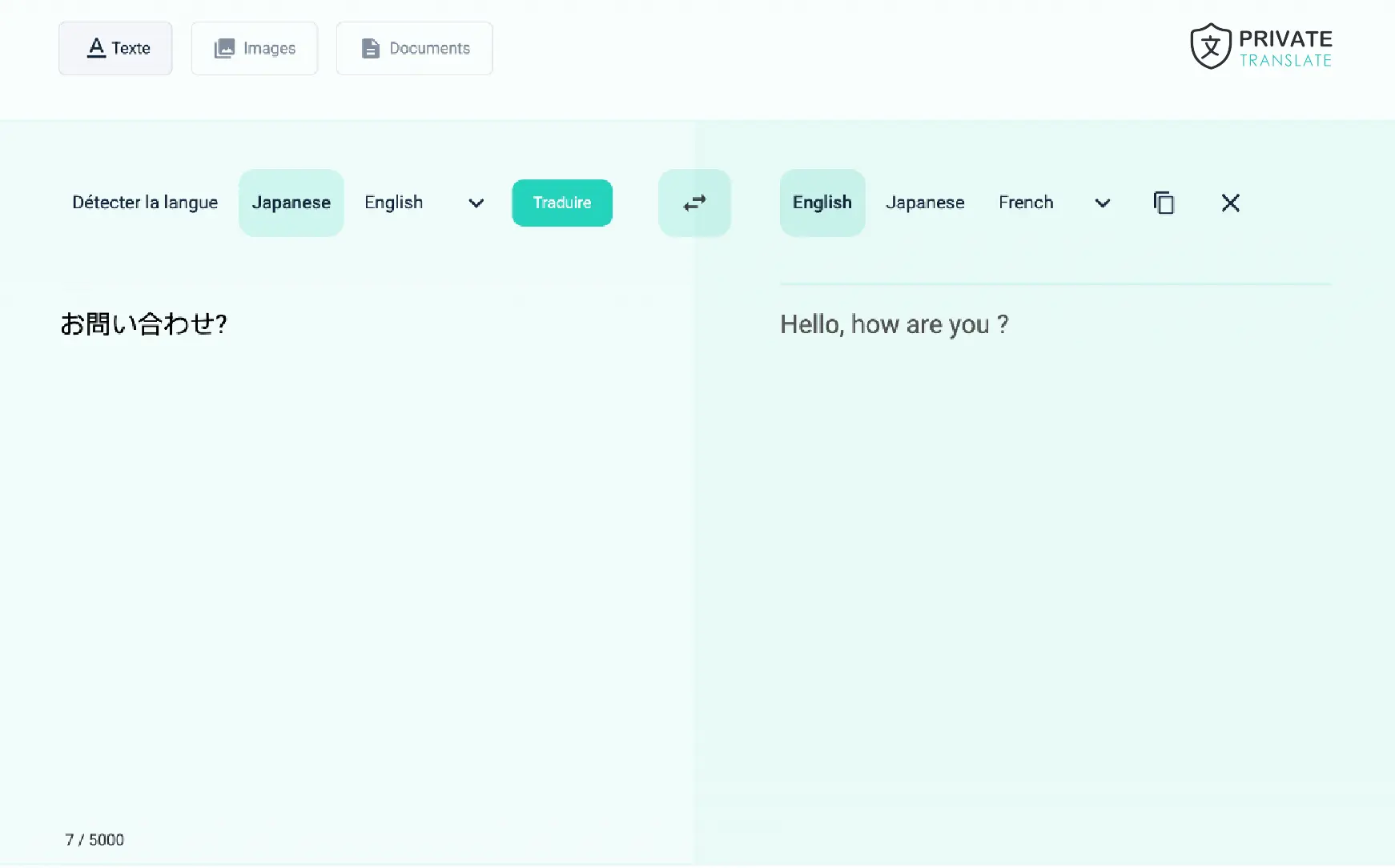The width and height of the screenshot is (1395, 868).
Task: Switch to the Images tab
Action: pos(255,48)
